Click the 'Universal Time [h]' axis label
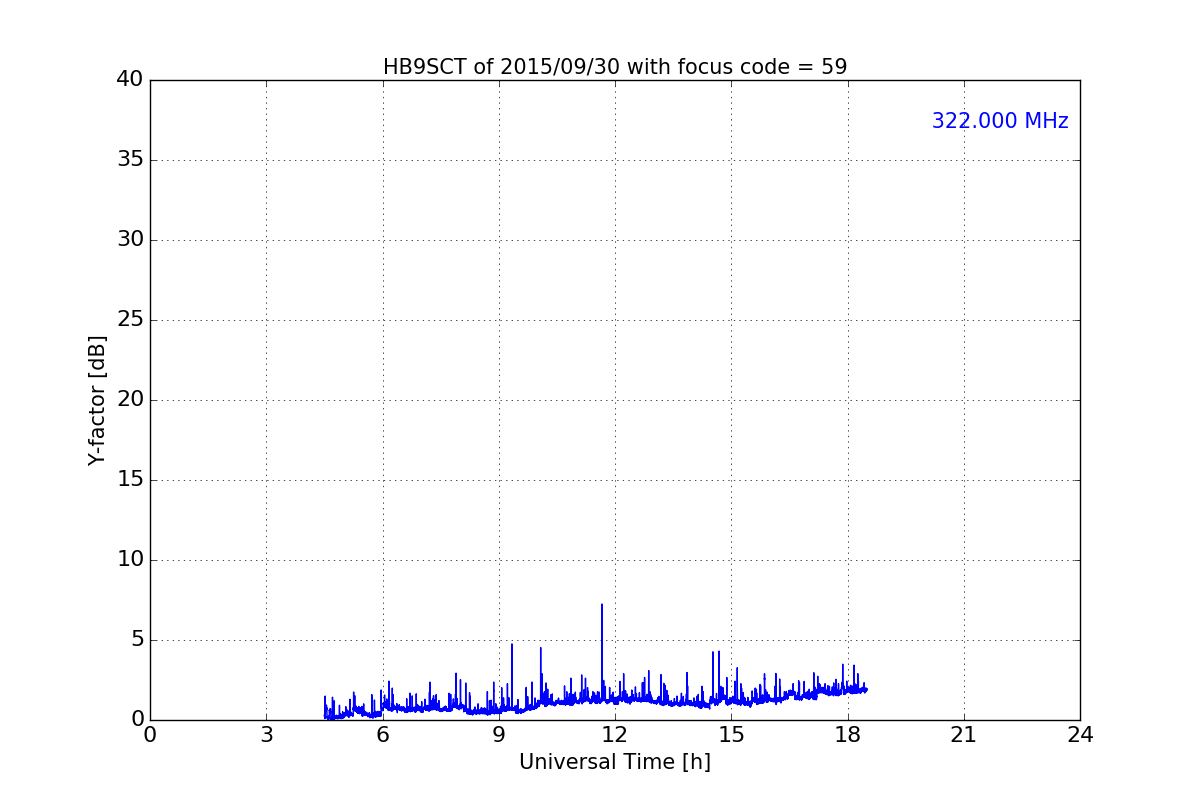The image size is (1200, 800). pyautogui.click(x=615, y=762)
